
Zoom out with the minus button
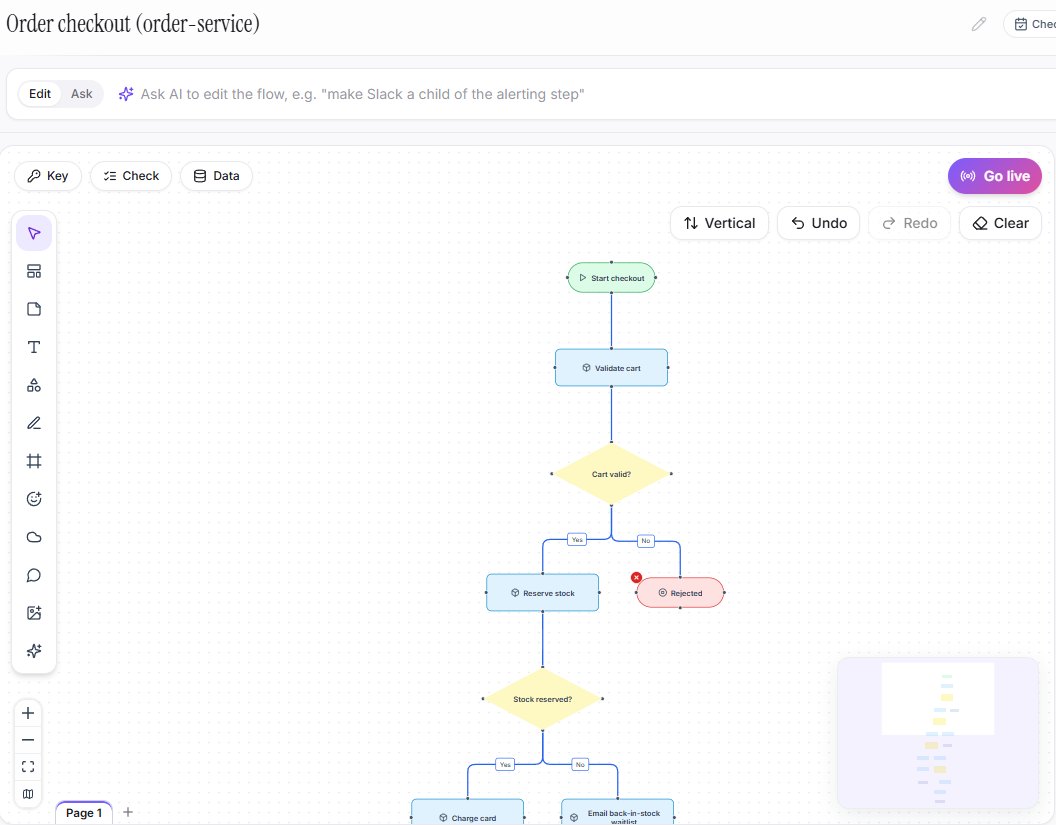click(x=28, y=739)
